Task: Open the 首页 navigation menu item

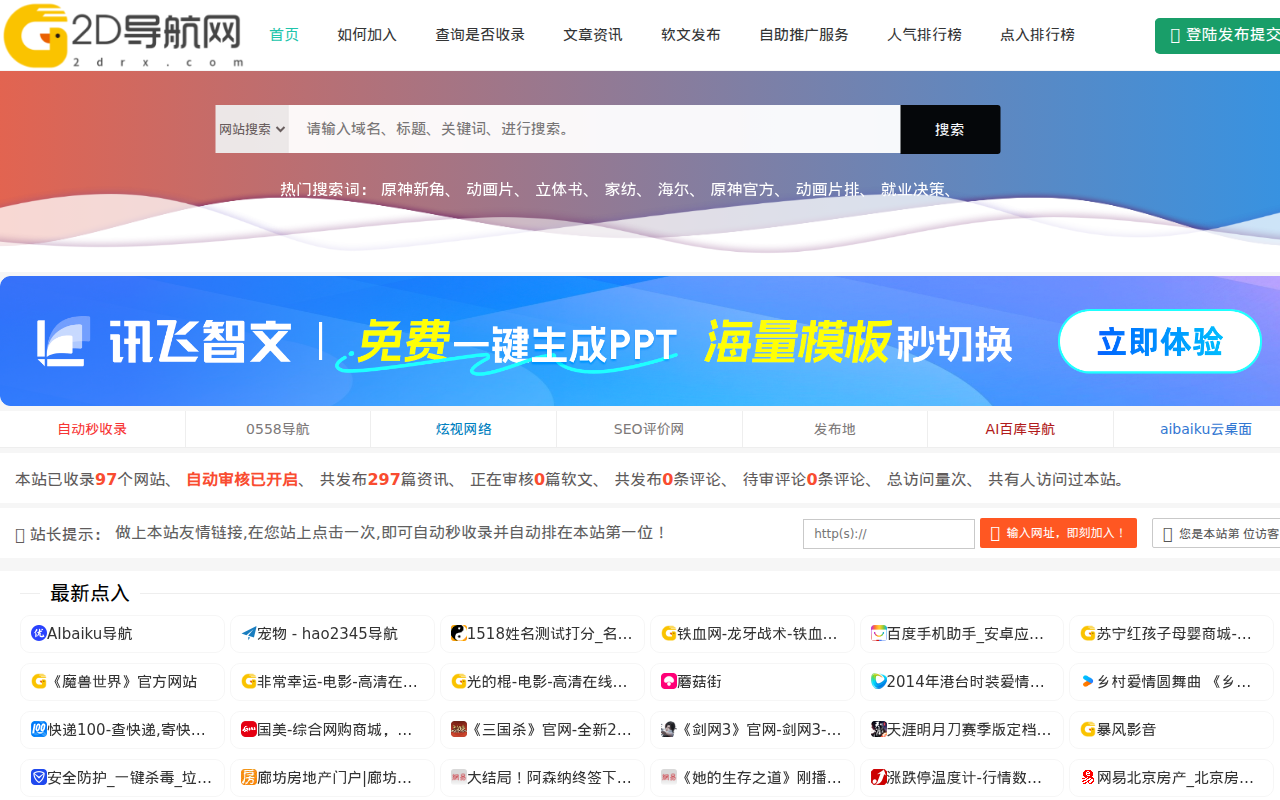Action: click(x=283, y=33)
